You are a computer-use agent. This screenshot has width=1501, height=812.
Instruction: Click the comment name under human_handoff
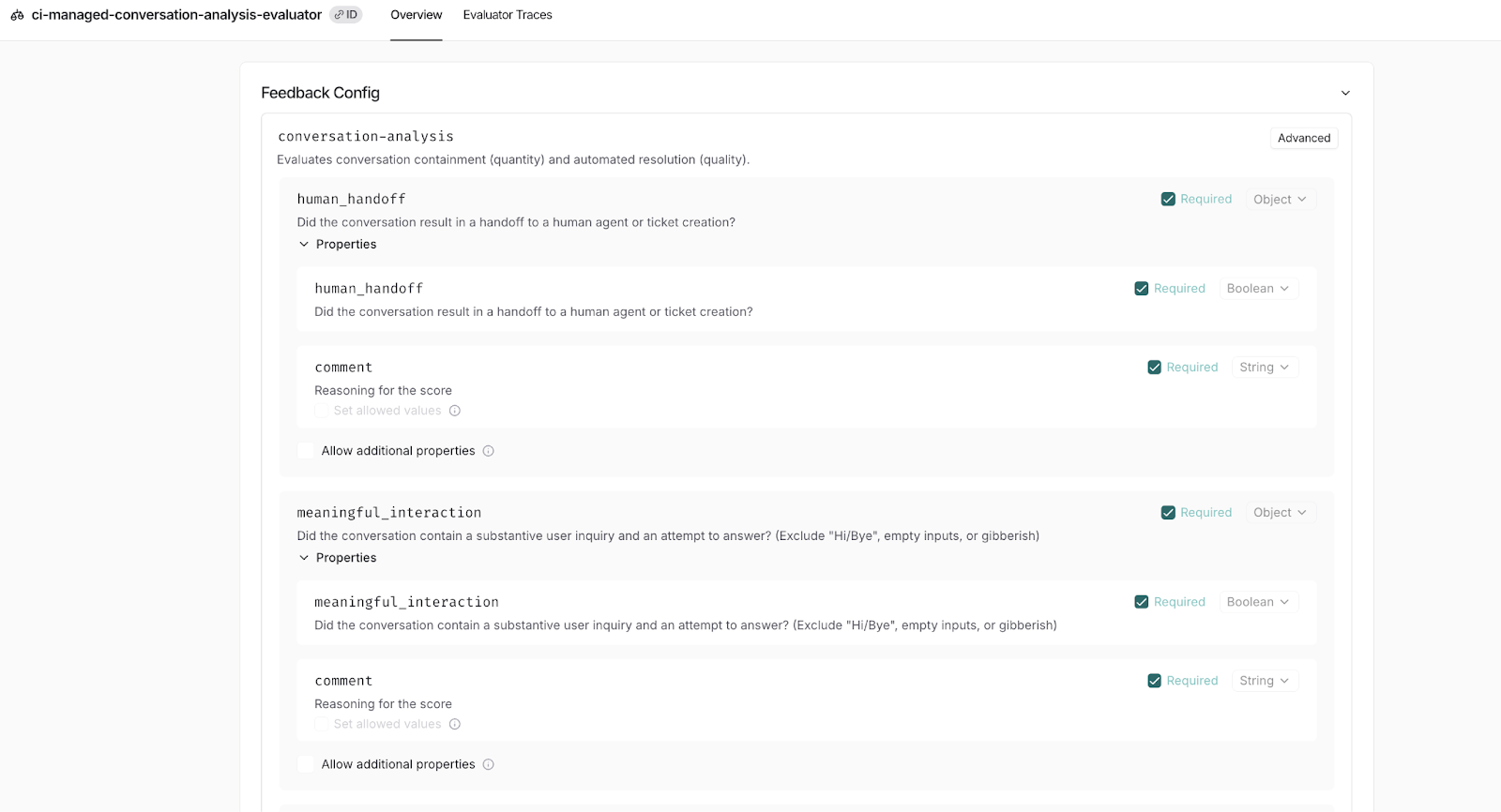pos(343,368)
